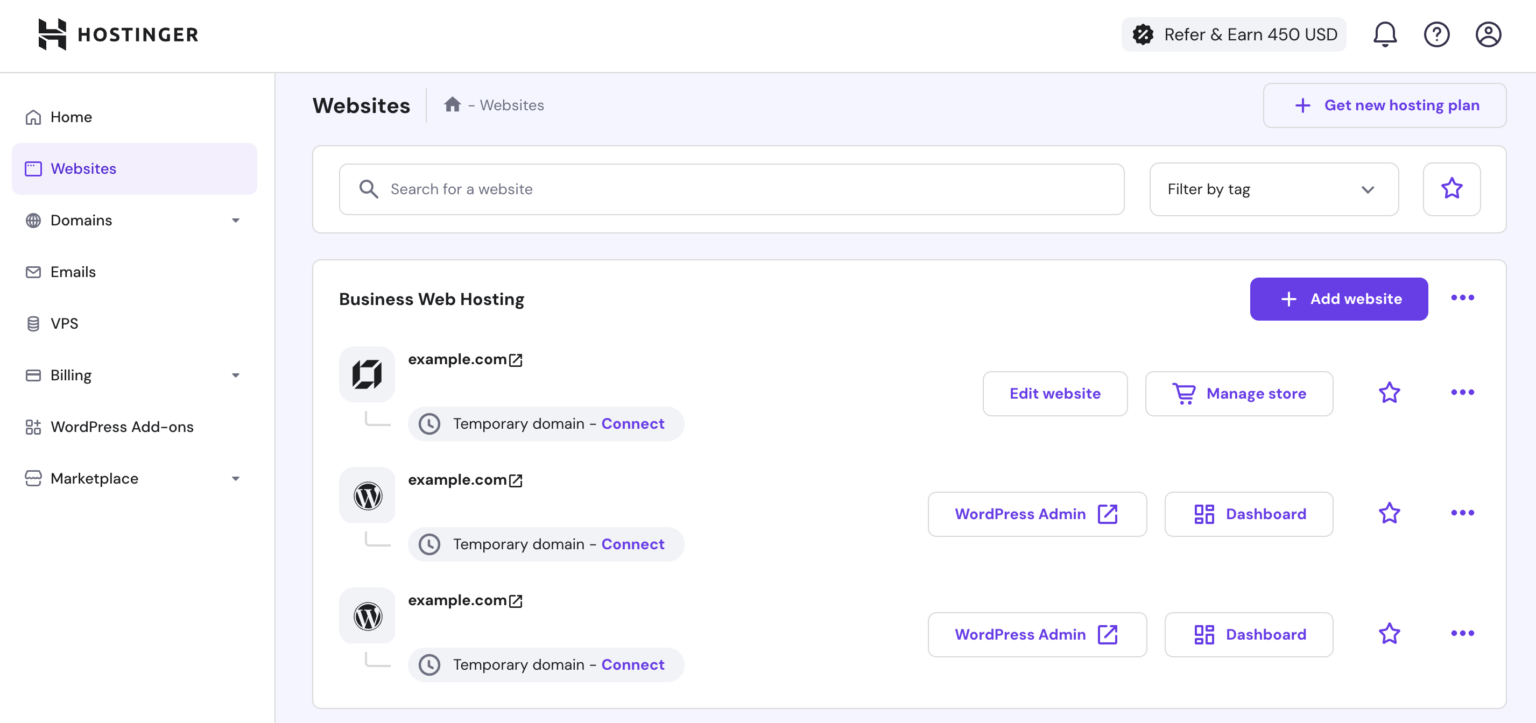Favorite the first example.com website
The image size is (1536, 723).
pyautogui.click(x=1389, y=392)
